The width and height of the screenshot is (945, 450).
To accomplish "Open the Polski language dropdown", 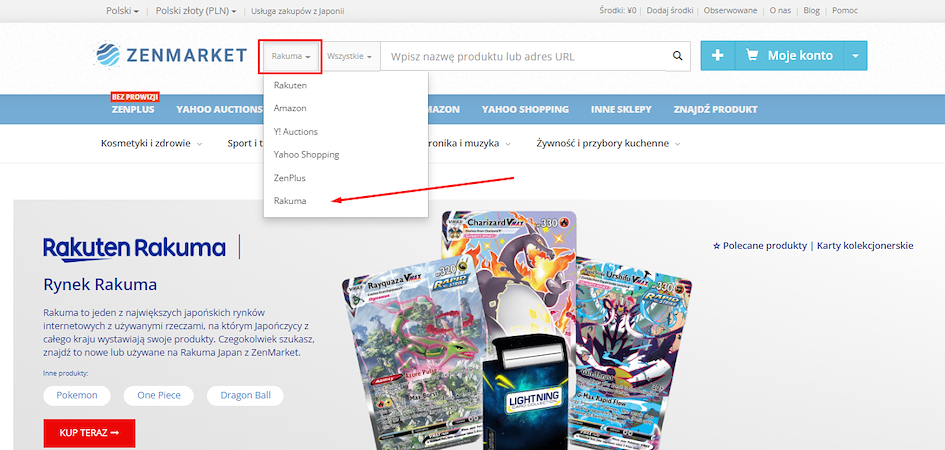I will [122, 10].
